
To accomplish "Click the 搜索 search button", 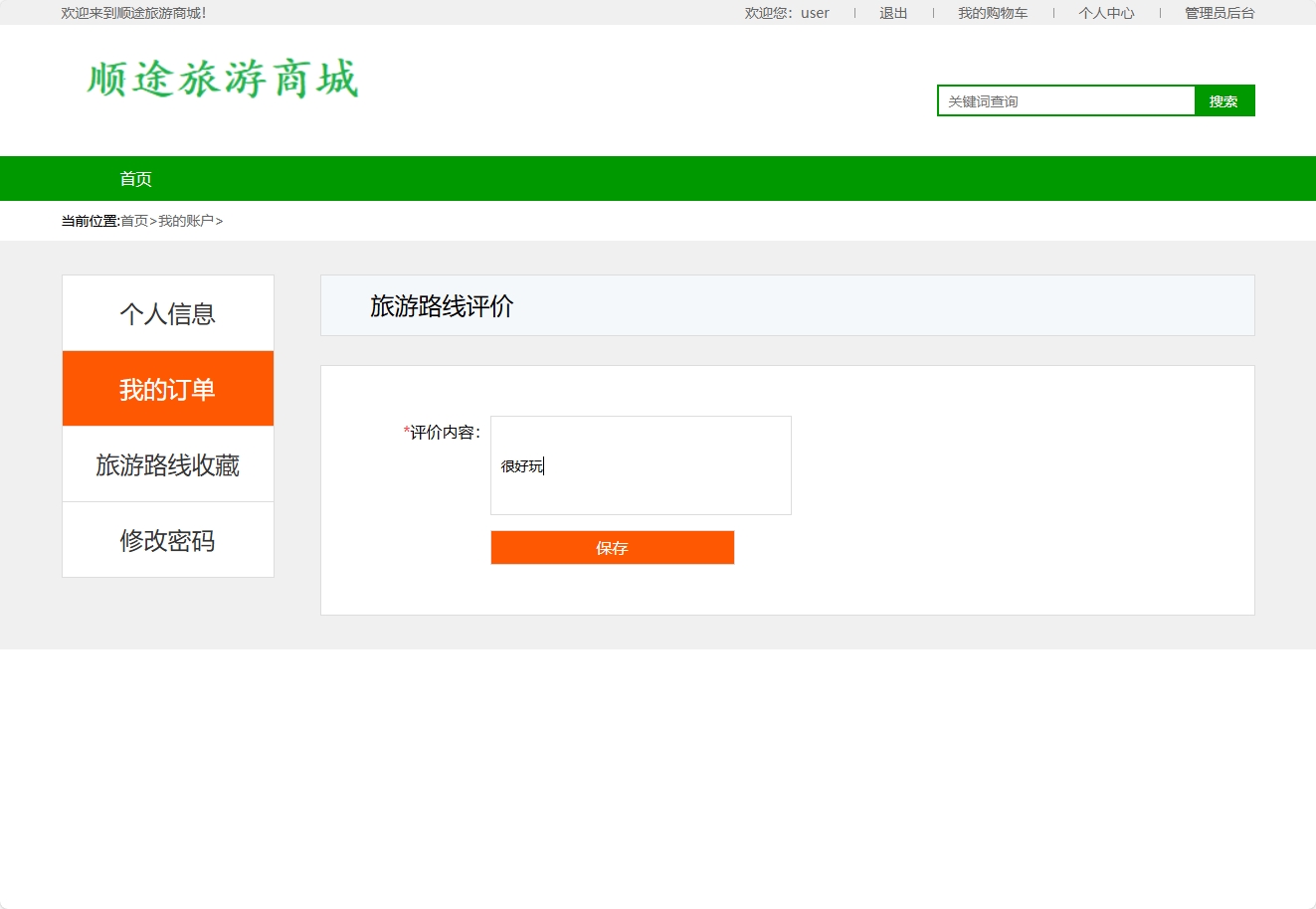I will [1224, 100].
